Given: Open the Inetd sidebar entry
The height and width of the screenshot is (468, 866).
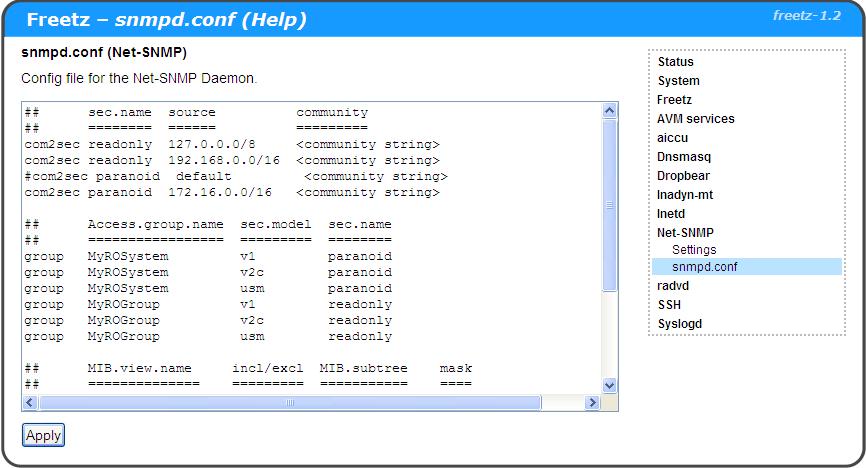Looking at the screenshot, I should coord(672,214).
